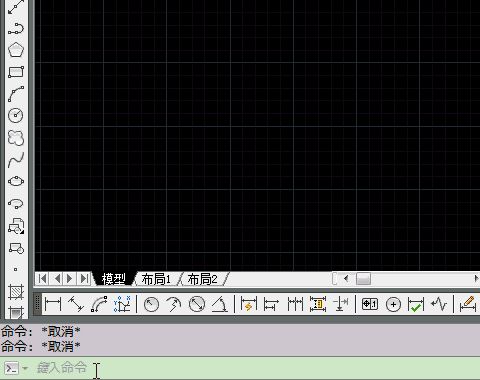480x380 pixels.
Task: Start an Ordinate dimension
Action: click(x=122, y=304)
